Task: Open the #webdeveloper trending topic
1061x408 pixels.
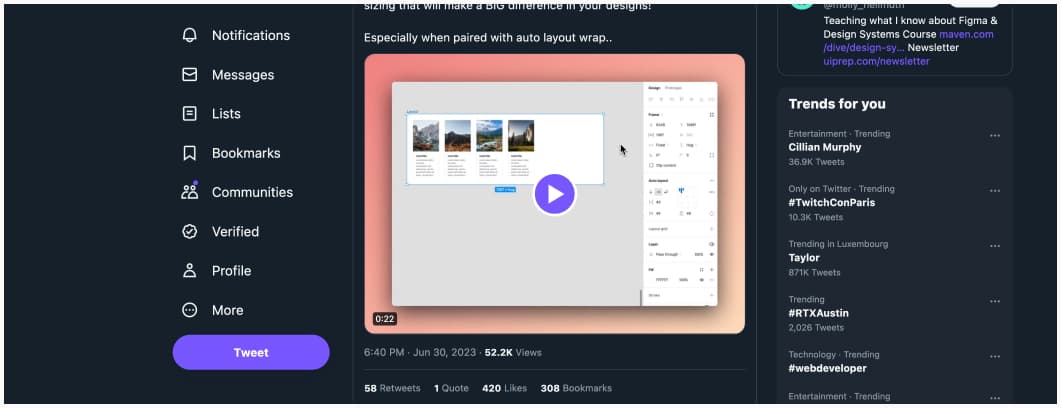Action: [x=827, y=368]
